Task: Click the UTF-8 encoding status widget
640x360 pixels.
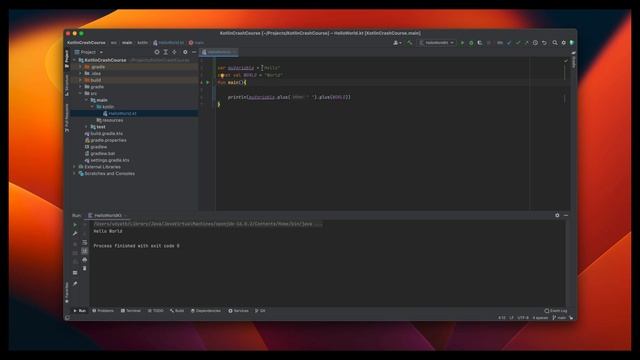Action: pyautogui.click(x=523, y=318)
